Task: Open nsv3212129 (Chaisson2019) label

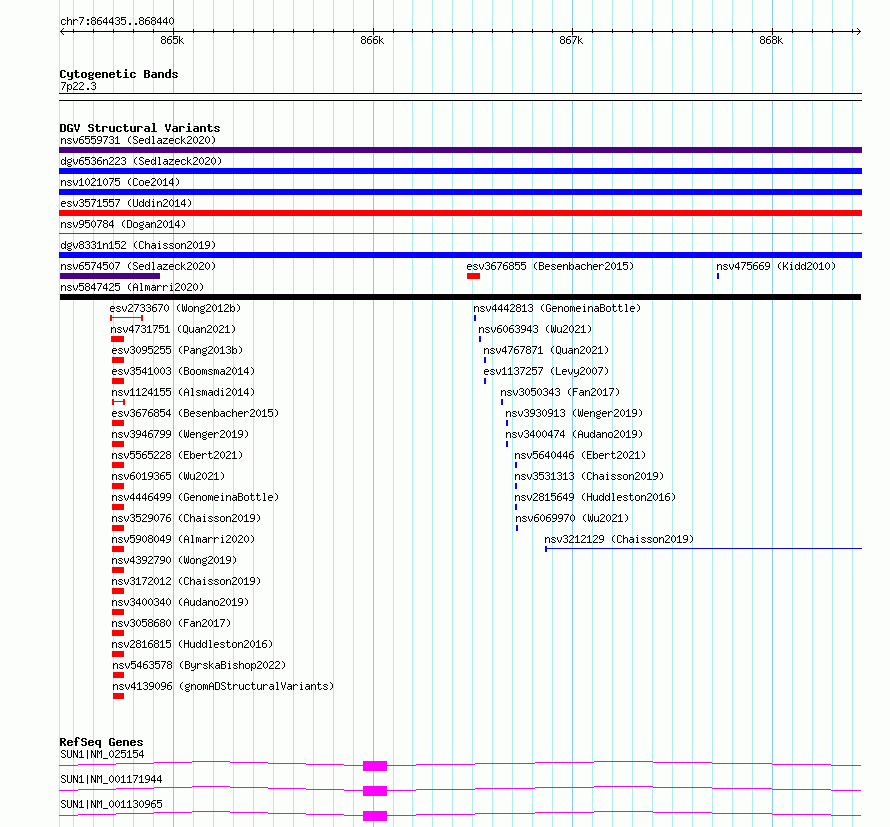Action: click(619, 539)
